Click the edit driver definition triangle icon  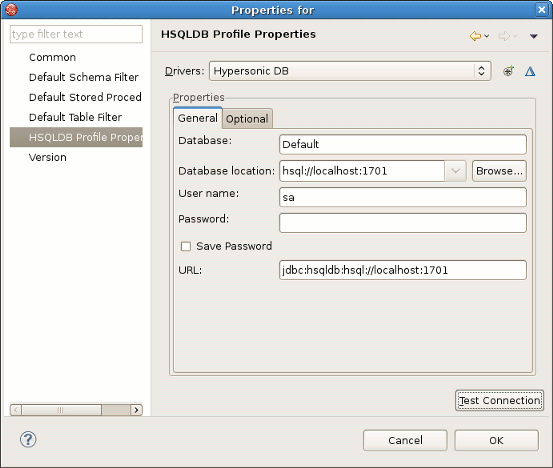pos(530,72)
